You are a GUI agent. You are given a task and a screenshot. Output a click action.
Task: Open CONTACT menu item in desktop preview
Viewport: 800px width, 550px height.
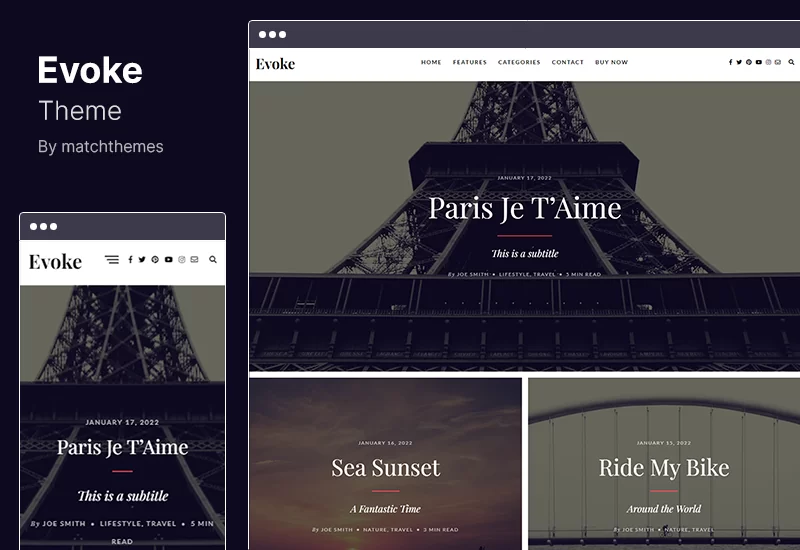pyautogui.click(x=567, y=62)
